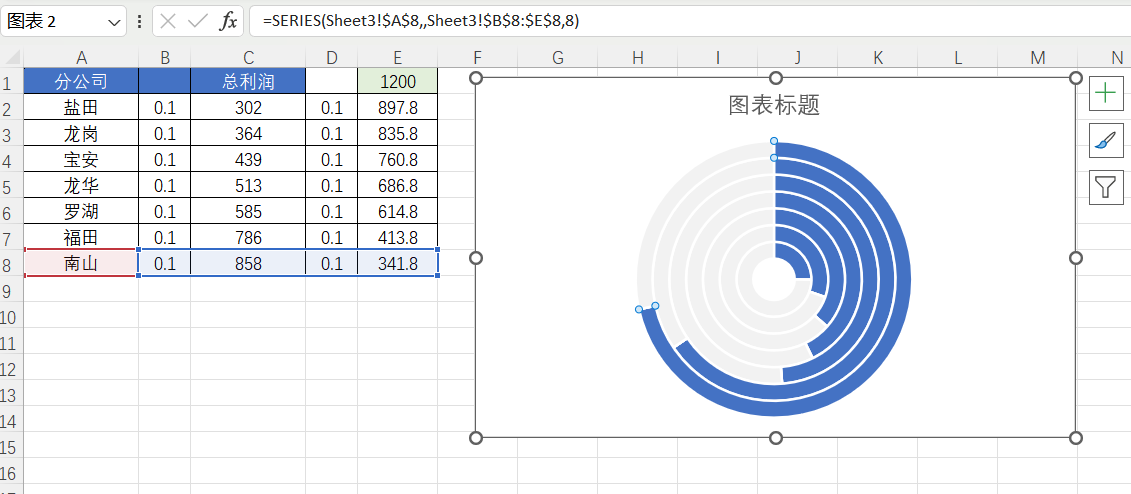Click the Insert Function fx icon

(229, 21)
